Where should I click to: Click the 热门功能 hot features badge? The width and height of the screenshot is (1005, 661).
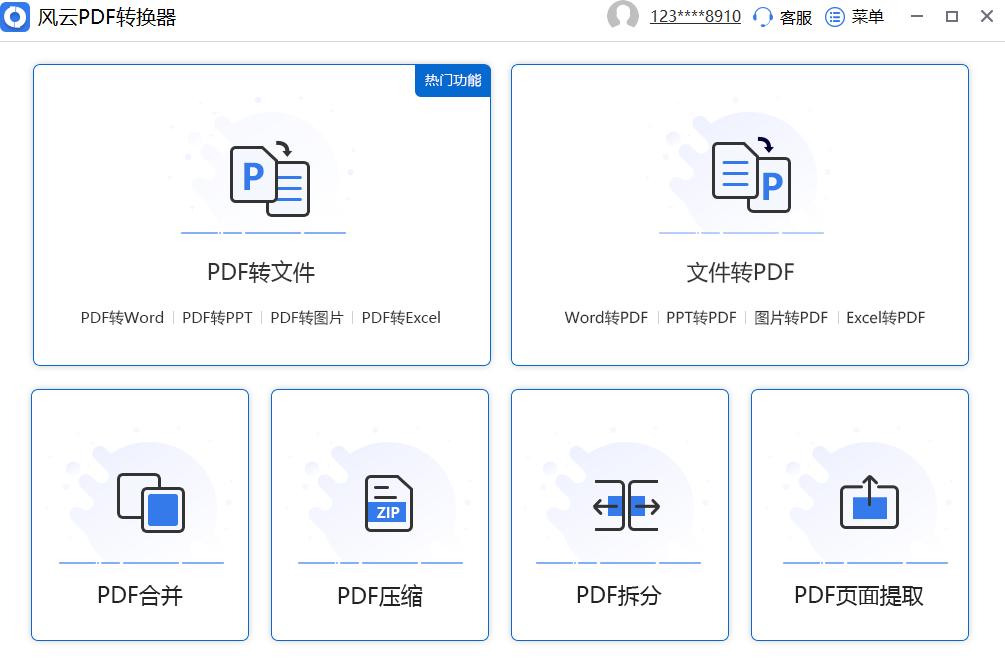pos(452,81)
